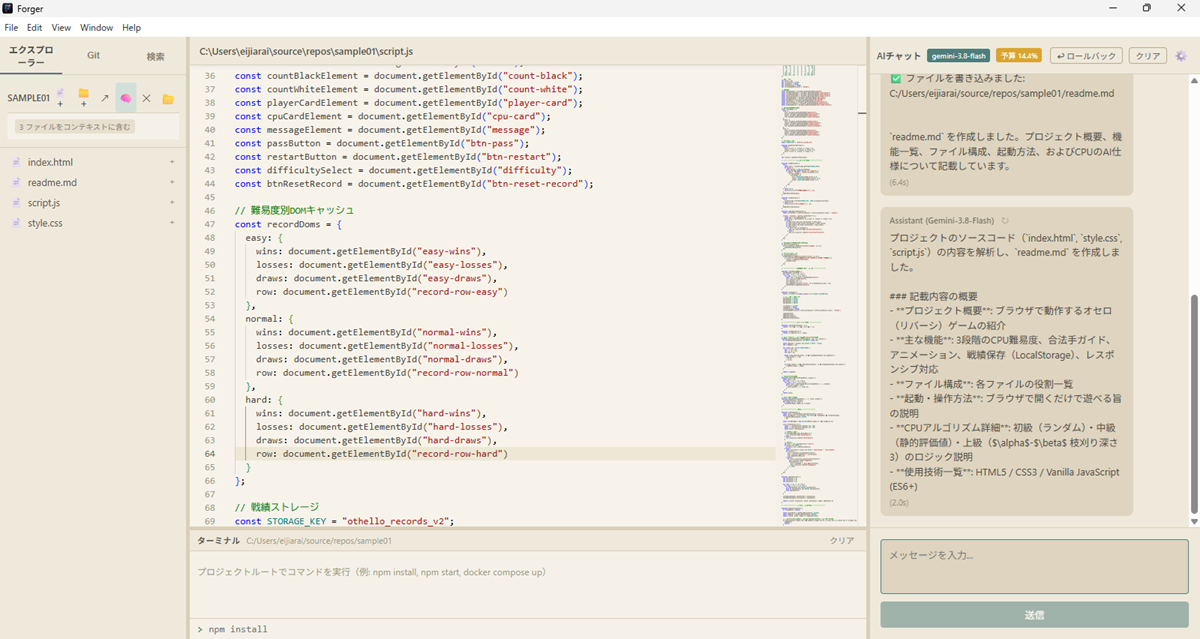Click editor line number 64
The height and width of the screenshot is (639, 1200).
[210, 454]
